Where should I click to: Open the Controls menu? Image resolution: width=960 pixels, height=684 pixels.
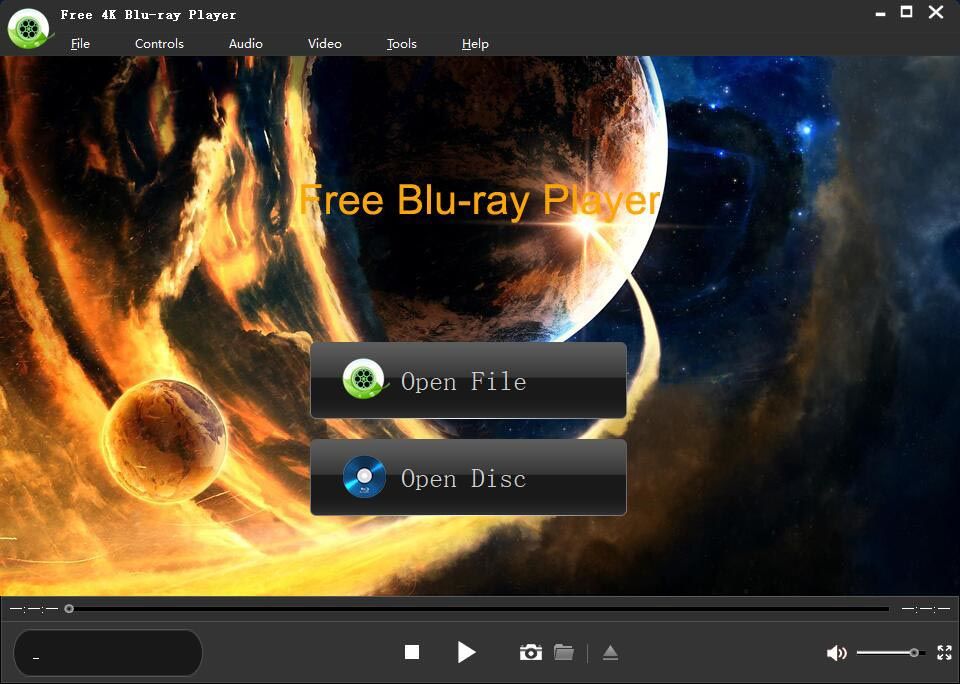coord(159,44)
